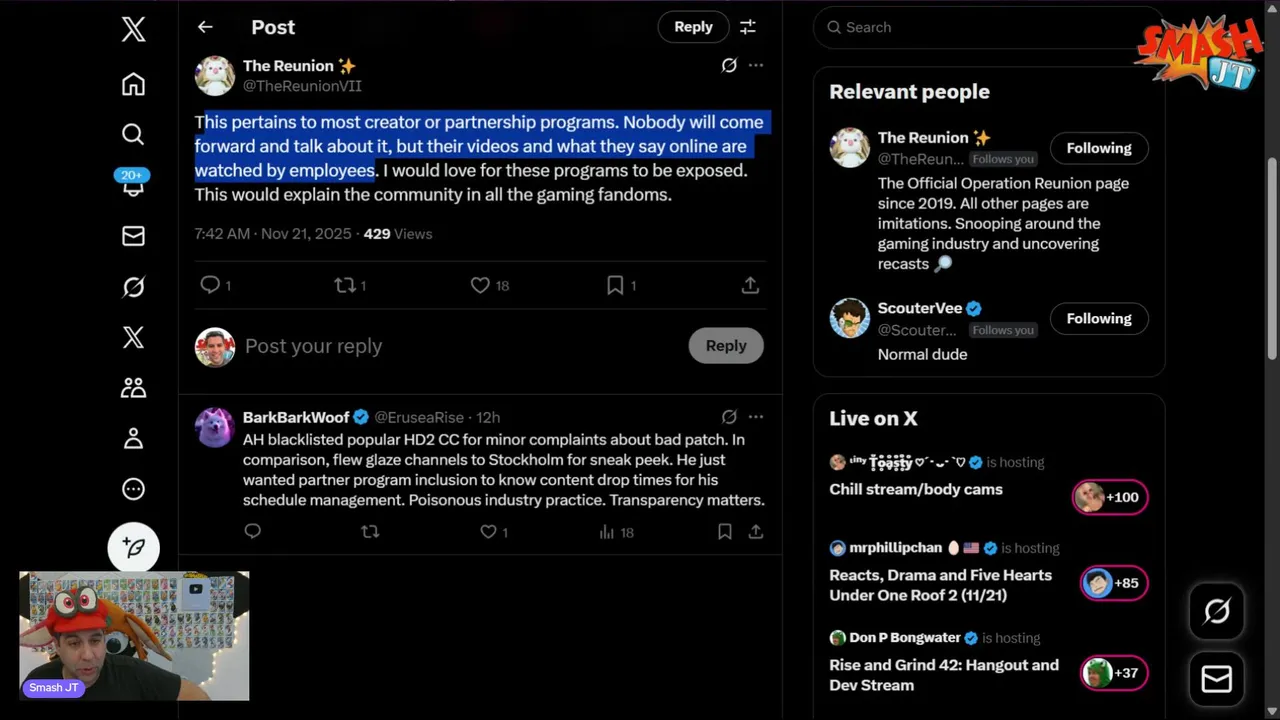This screenshot has width=1280, height=720.
Task: Reply to the main post comment icon
Action: coord(210,285)
